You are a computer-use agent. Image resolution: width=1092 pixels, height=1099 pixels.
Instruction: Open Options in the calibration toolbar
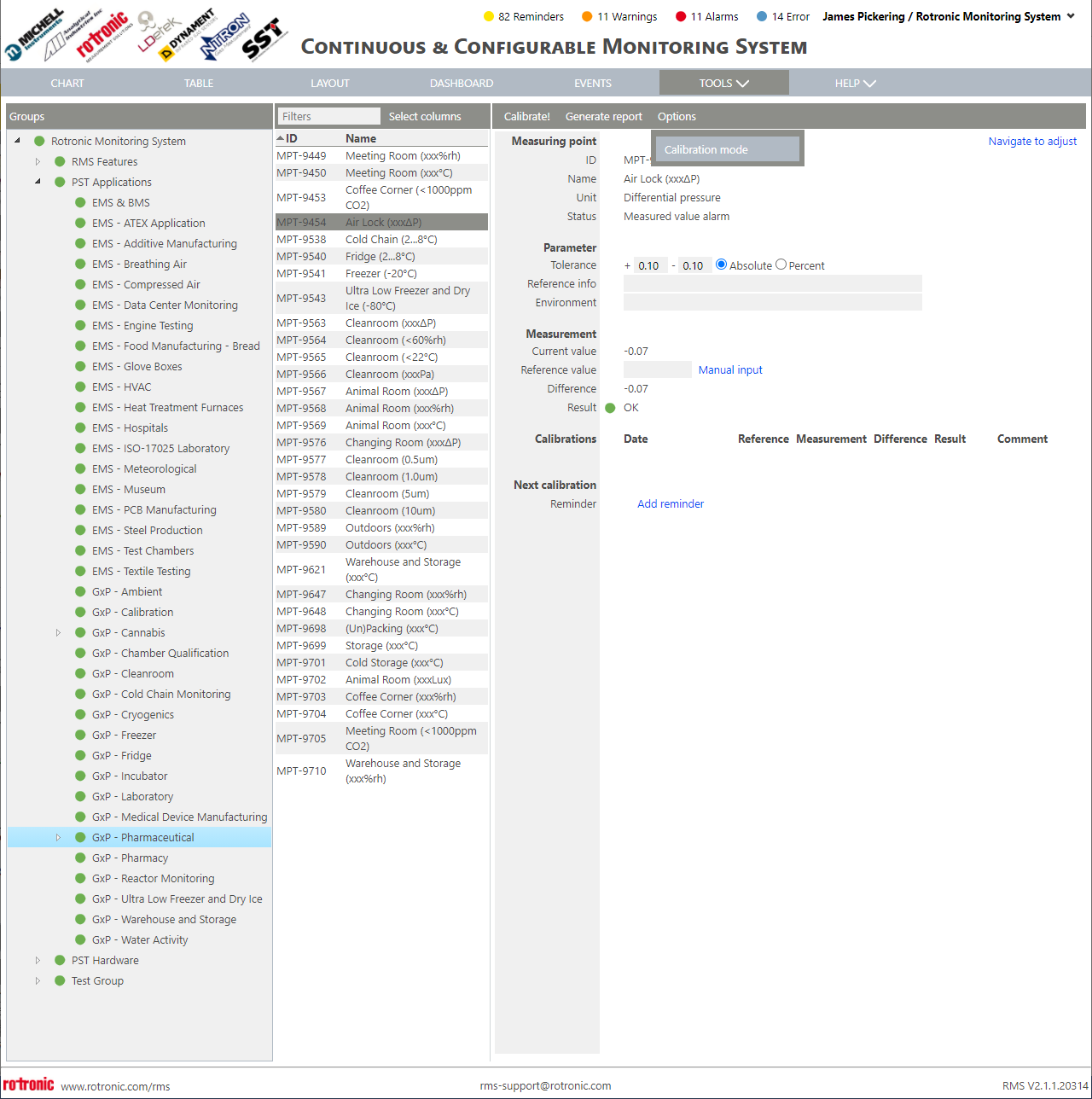[677, 116]
